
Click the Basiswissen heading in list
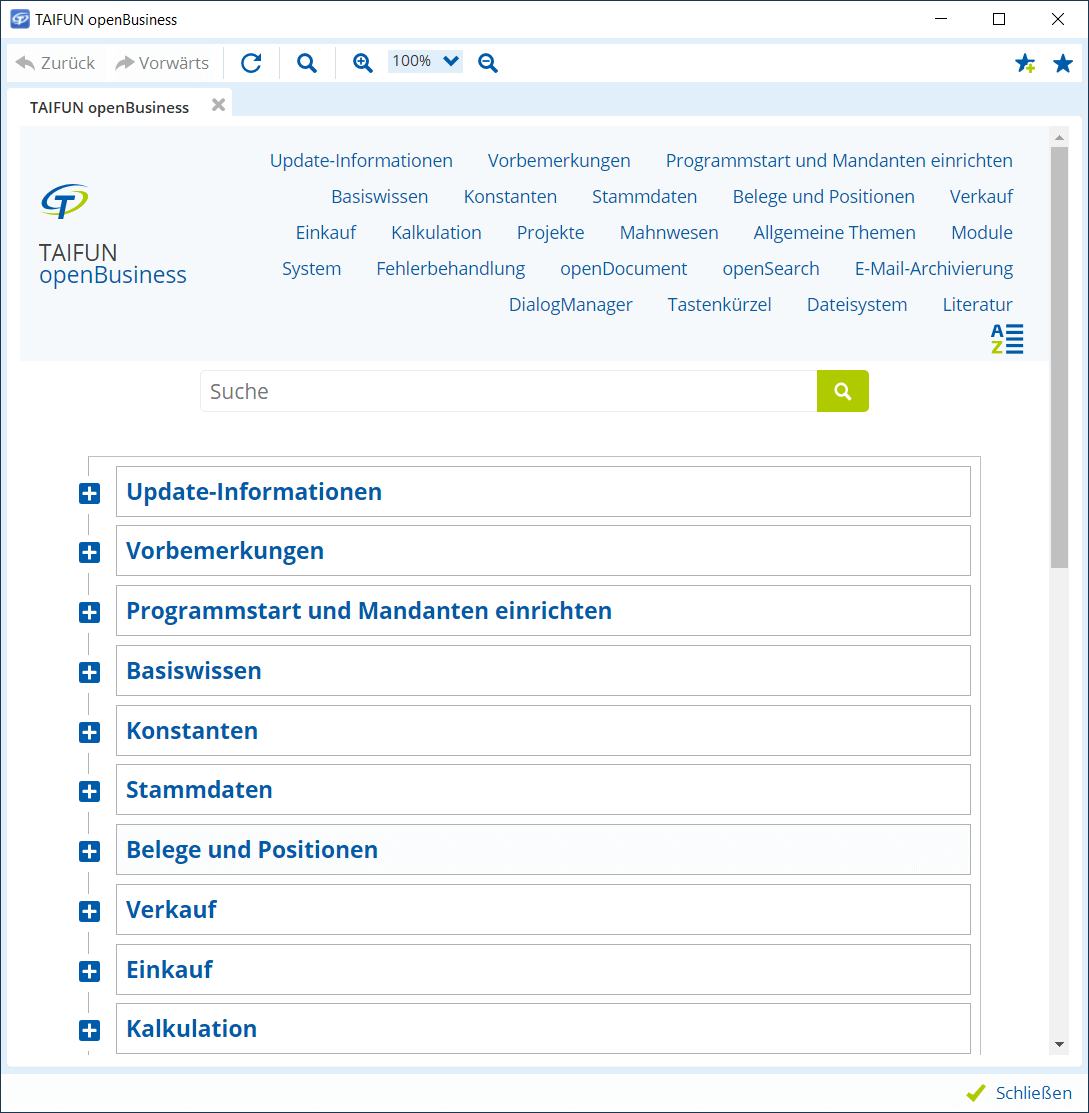[193, 671]
